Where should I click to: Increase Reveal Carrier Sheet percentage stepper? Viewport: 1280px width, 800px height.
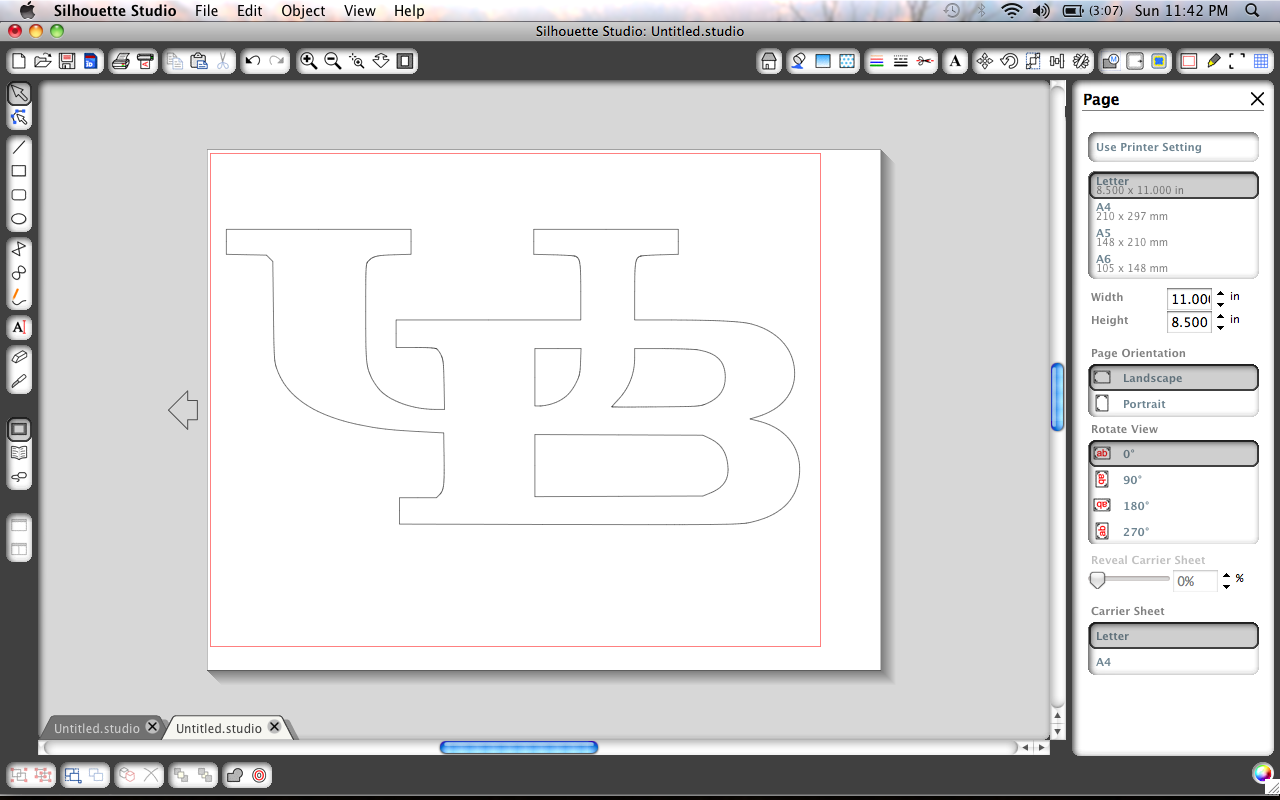[x=1227, y=575]
